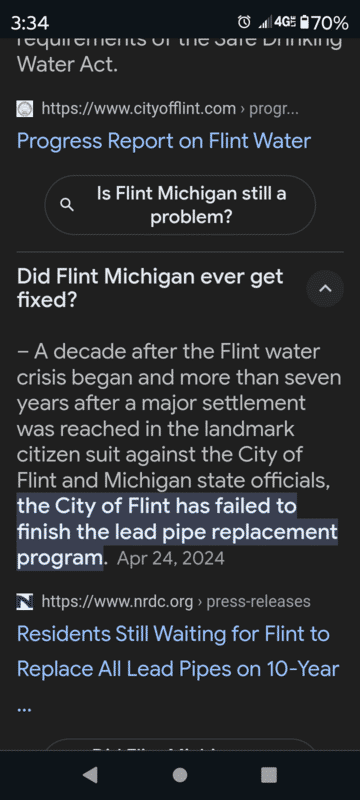Viewport: 360px width, 800px height.
Task: Tap the 'Did Flint Michigan ever get fixed?' question
Action: [x=150, y=288]
